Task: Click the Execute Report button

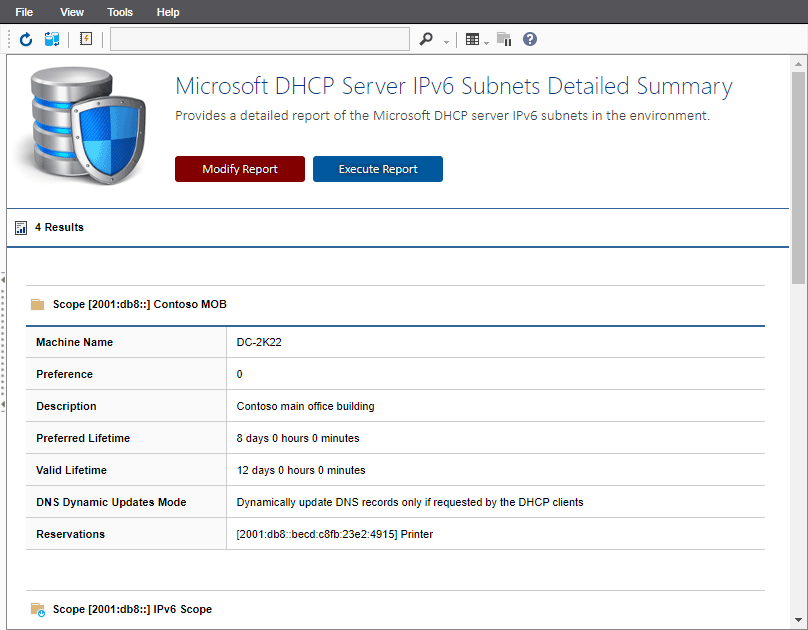Action: (x=378, y=169)
